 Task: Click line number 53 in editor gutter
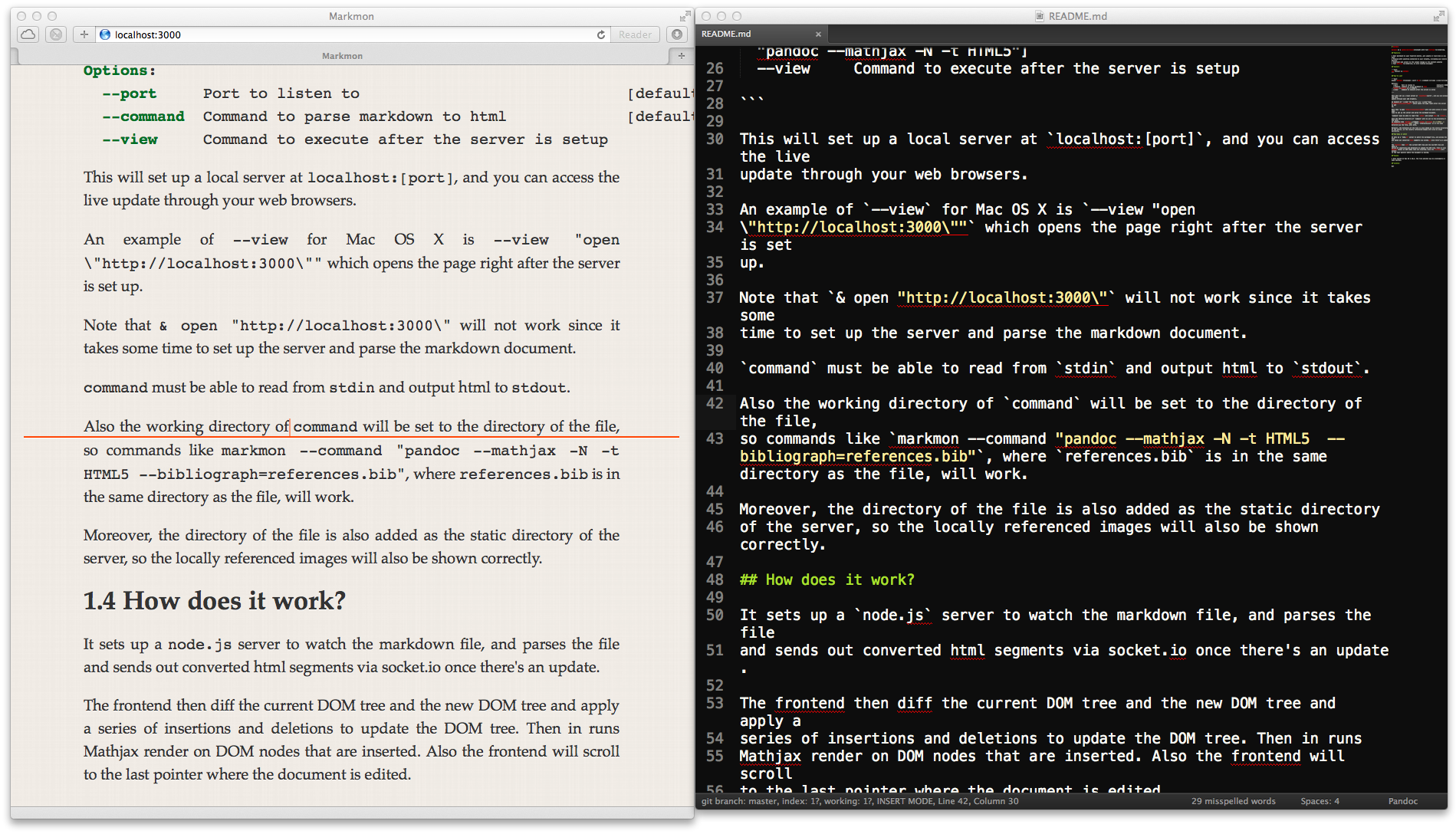point(715,704)
